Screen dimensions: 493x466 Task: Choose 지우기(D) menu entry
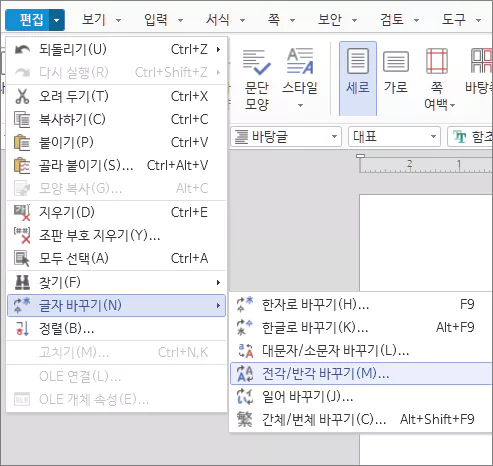(116, 212)
